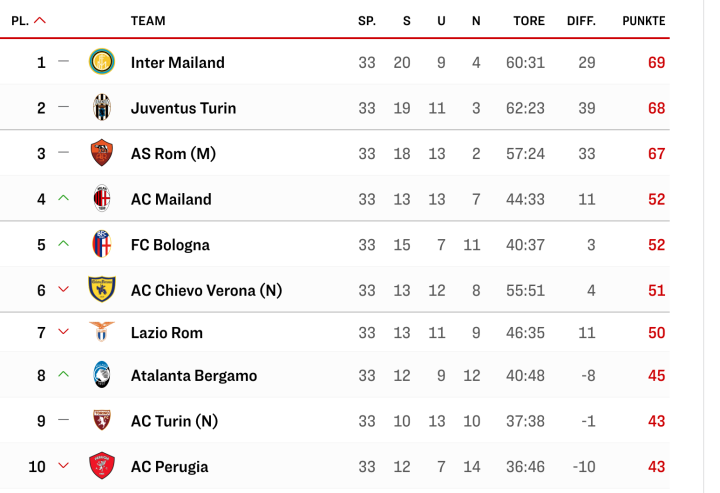
Task: Click the AC Mailand club crest
Action: pos(102,199)
